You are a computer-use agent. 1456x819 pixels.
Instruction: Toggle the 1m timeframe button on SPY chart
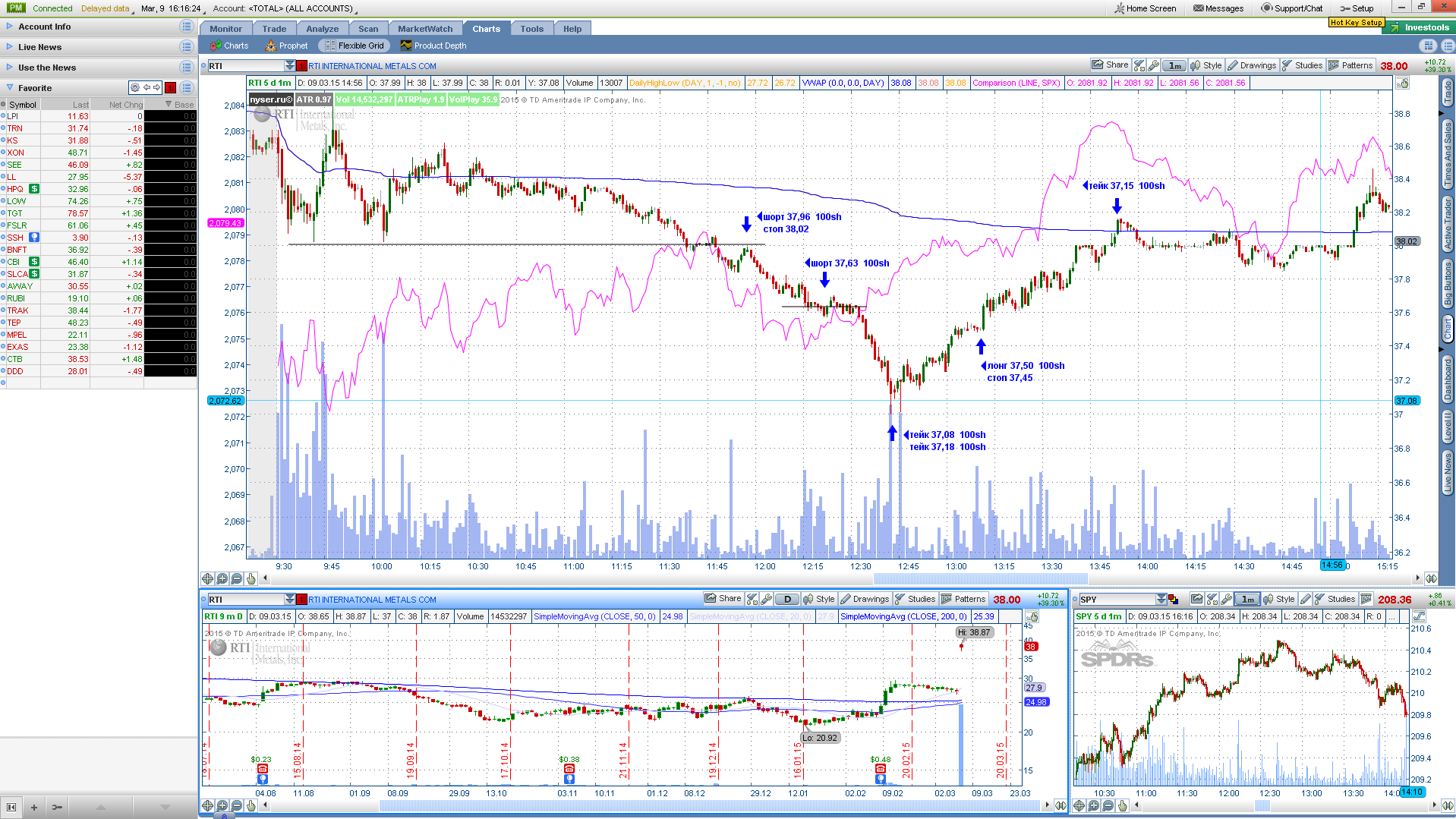tap(1247, 599)
